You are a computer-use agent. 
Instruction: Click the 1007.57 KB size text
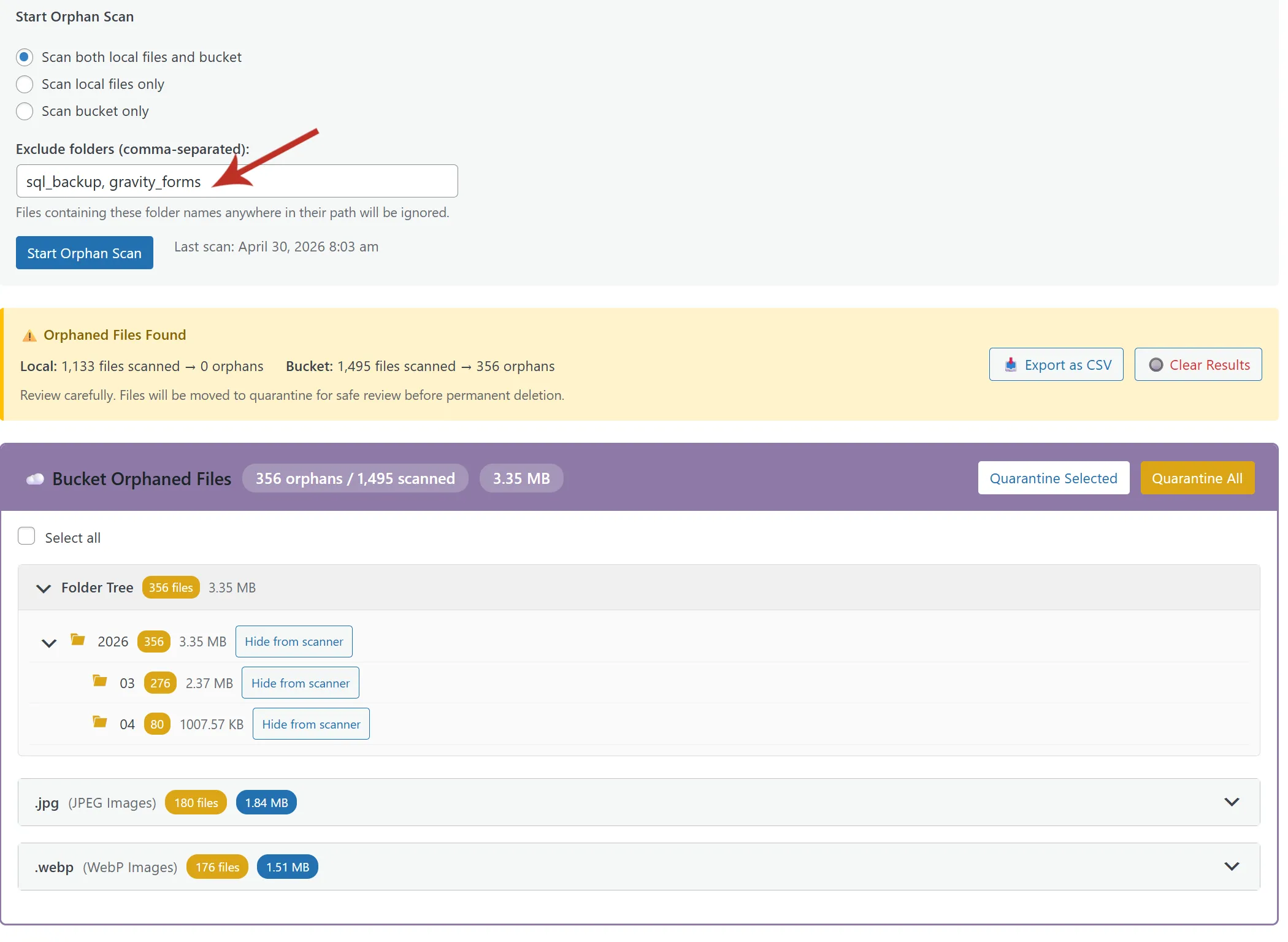click(212, 725)
